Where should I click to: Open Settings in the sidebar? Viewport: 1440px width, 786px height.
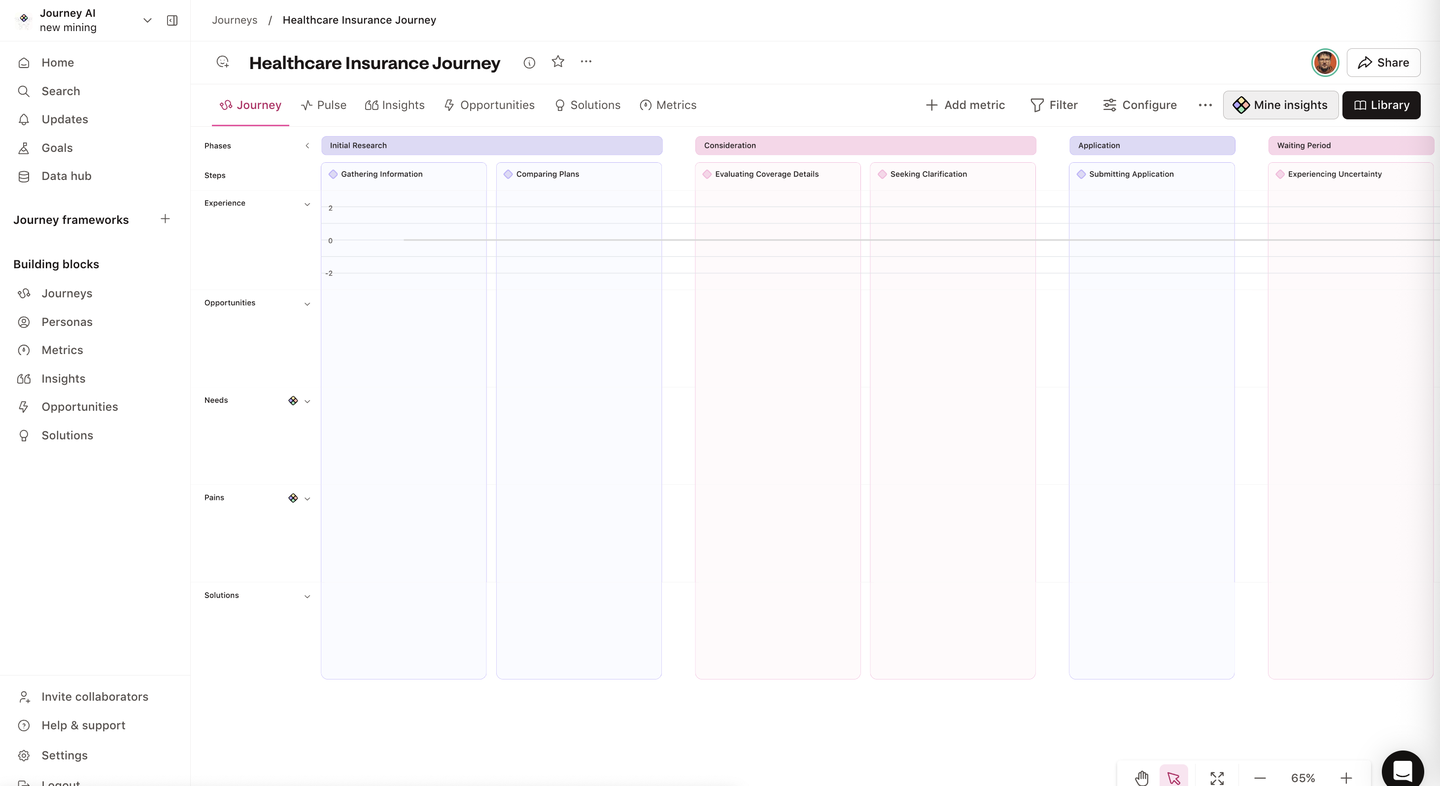pyautogui.click(x=64, y=755)
